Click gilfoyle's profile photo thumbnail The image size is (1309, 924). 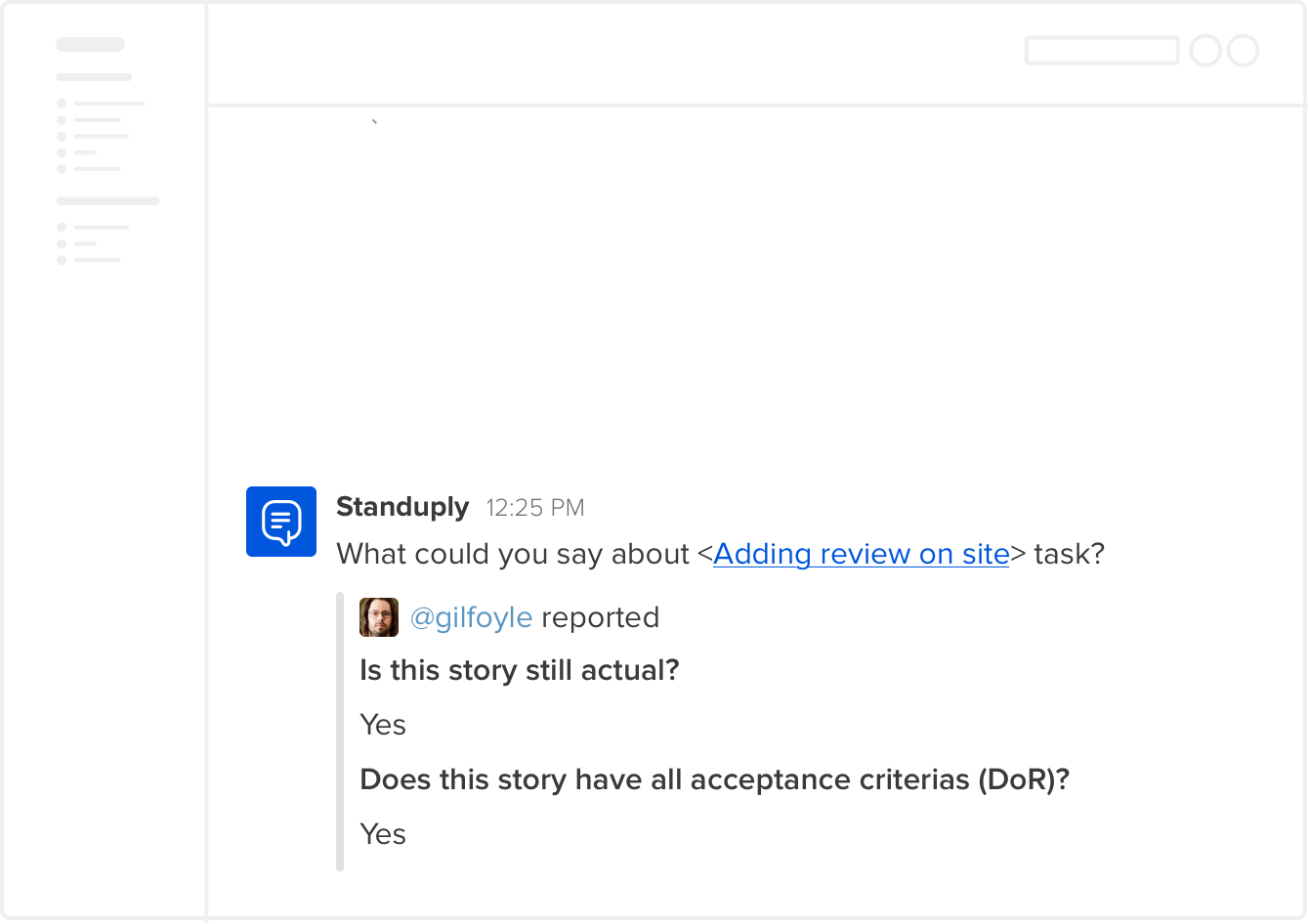tap(379, 617)
